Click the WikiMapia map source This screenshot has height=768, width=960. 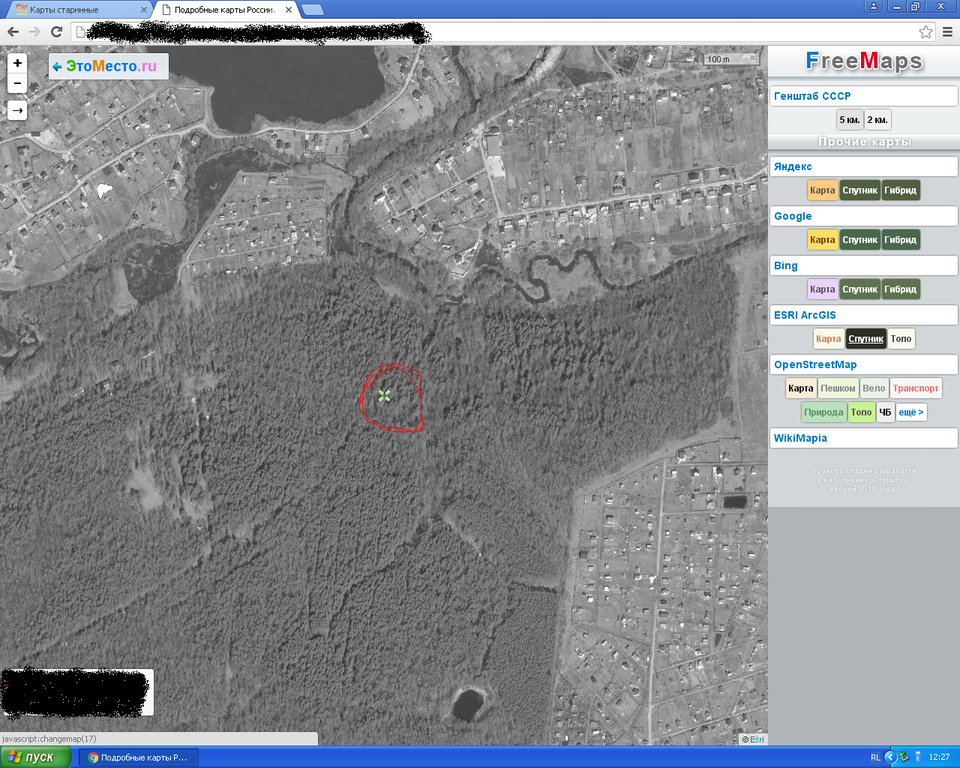pyautogui.click(x=800, y=438)
